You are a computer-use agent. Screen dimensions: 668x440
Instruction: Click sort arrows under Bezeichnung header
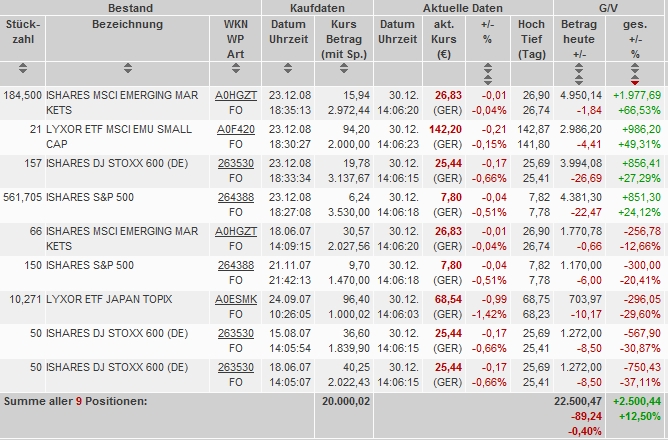(x=127, y=70)
